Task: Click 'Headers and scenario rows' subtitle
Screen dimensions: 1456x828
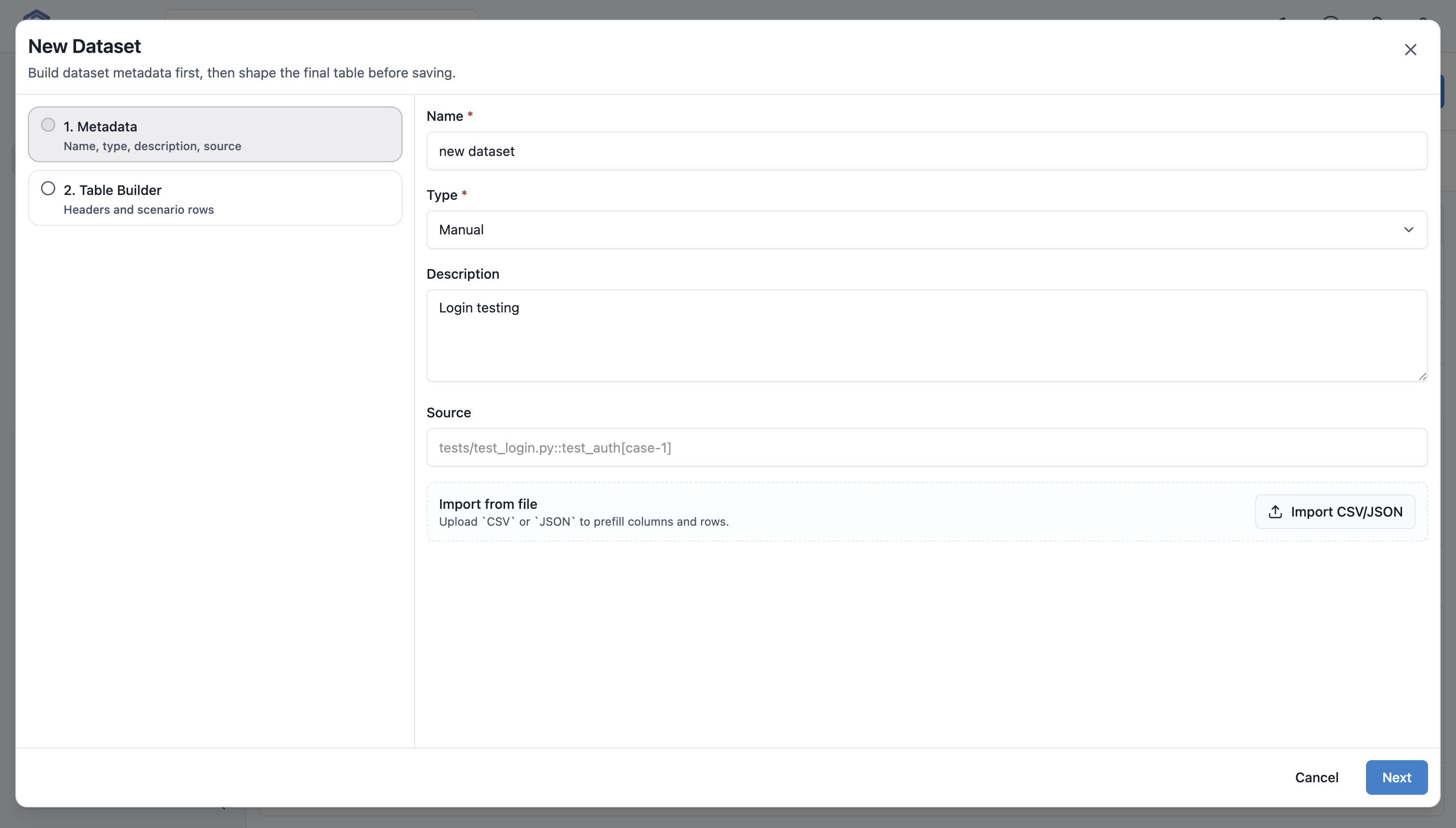Action: coord(139,210)
